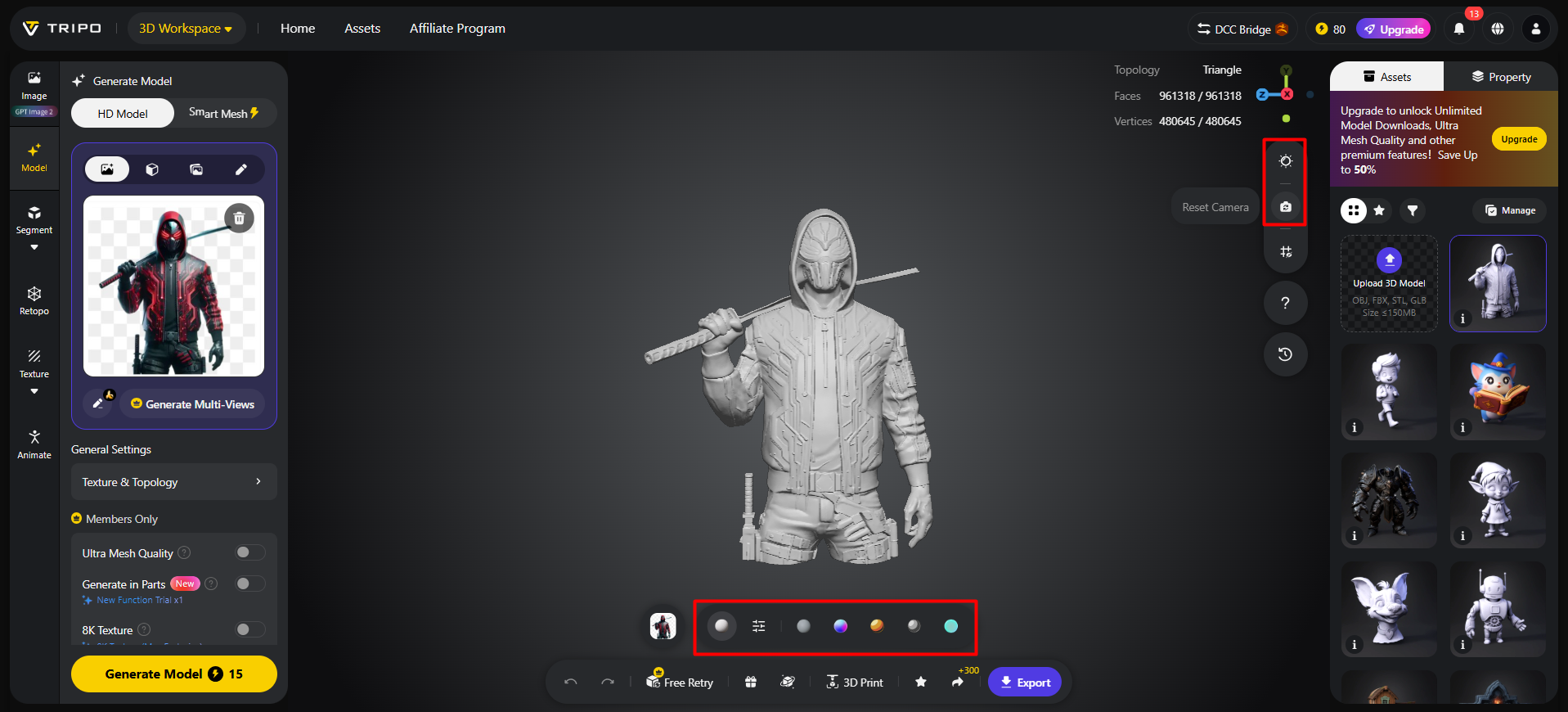The width and height of the screenshot is (1568, 712).
Task: Open 3D Print option
Action: point(855,682)
